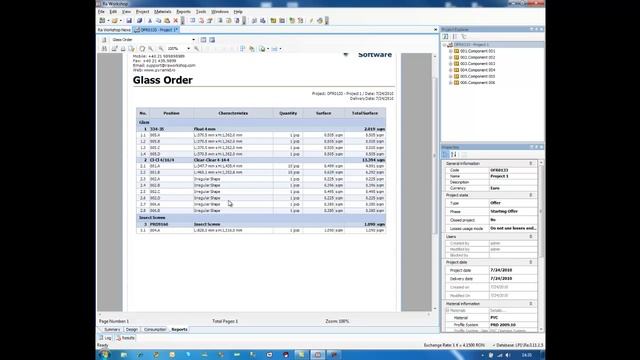
Task: Select the root Project 1 tree node
Action: 471,44
